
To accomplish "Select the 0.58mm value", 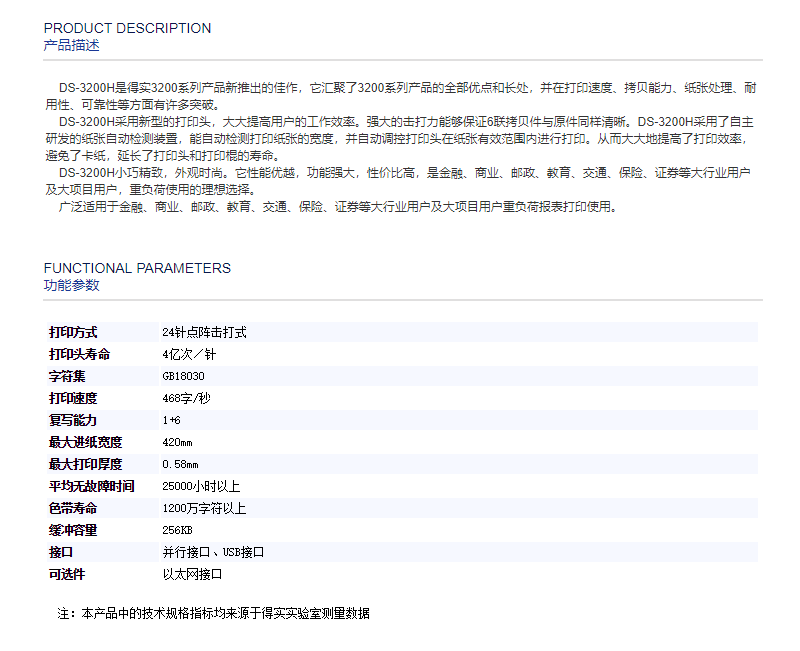I will (180, 464).
